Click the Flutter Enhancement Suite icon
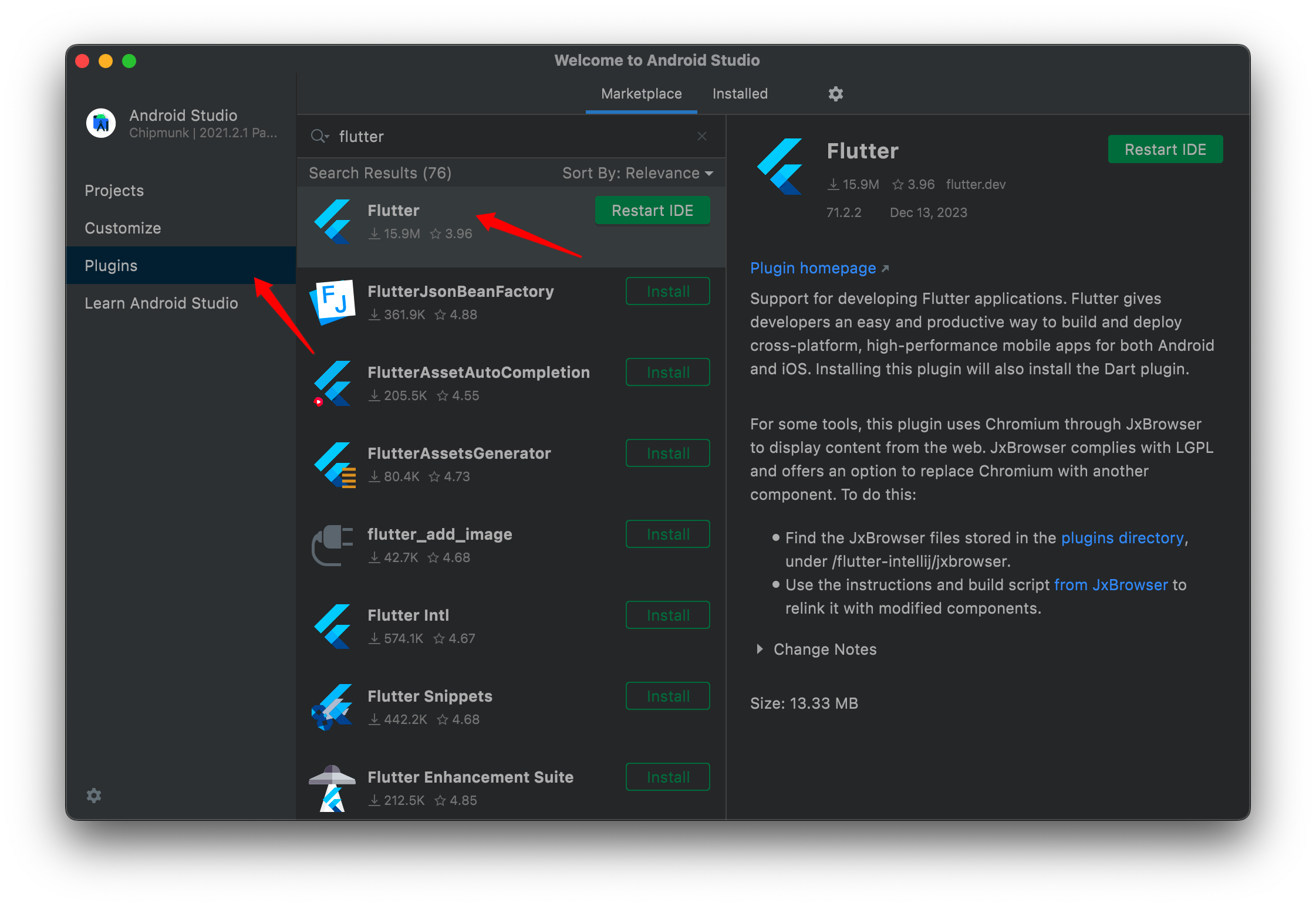The image size is (1316, 907). 333,788
